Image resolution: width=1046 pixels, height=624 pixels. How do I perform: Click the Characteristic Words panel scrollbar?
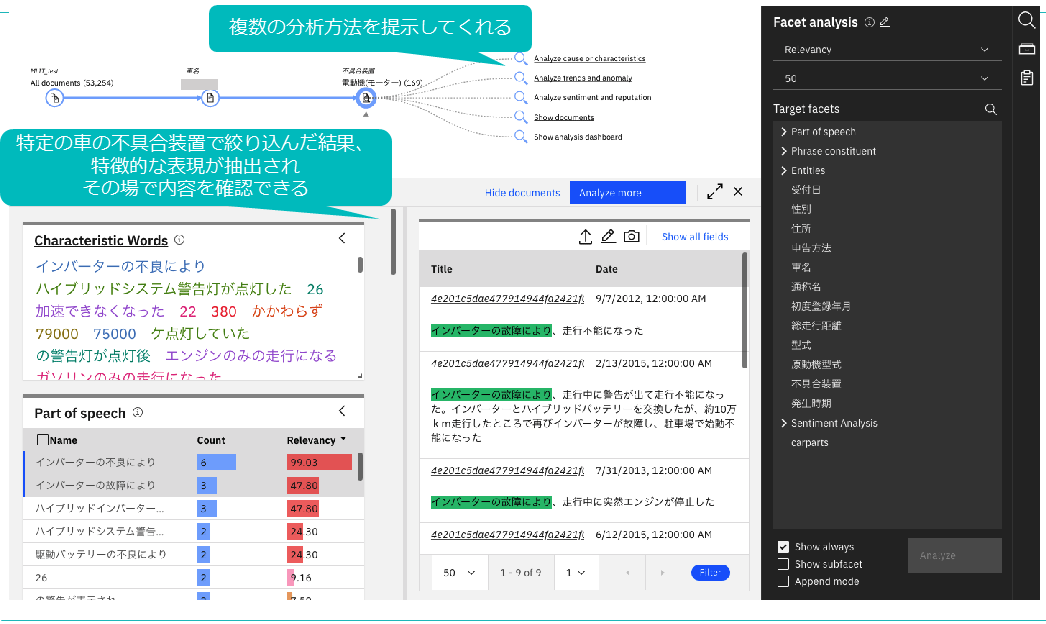point(361,266)
